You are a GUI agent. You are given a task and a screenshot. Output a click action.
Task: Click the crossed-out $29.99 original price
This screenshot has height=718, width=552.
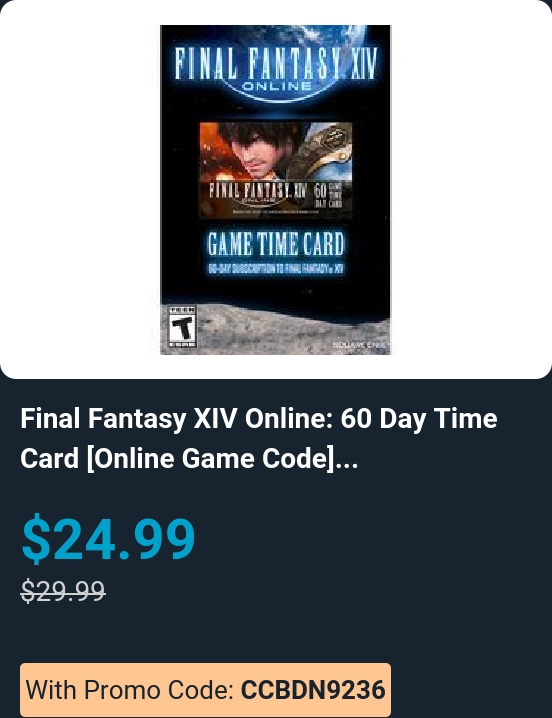(x=63, y=591)
